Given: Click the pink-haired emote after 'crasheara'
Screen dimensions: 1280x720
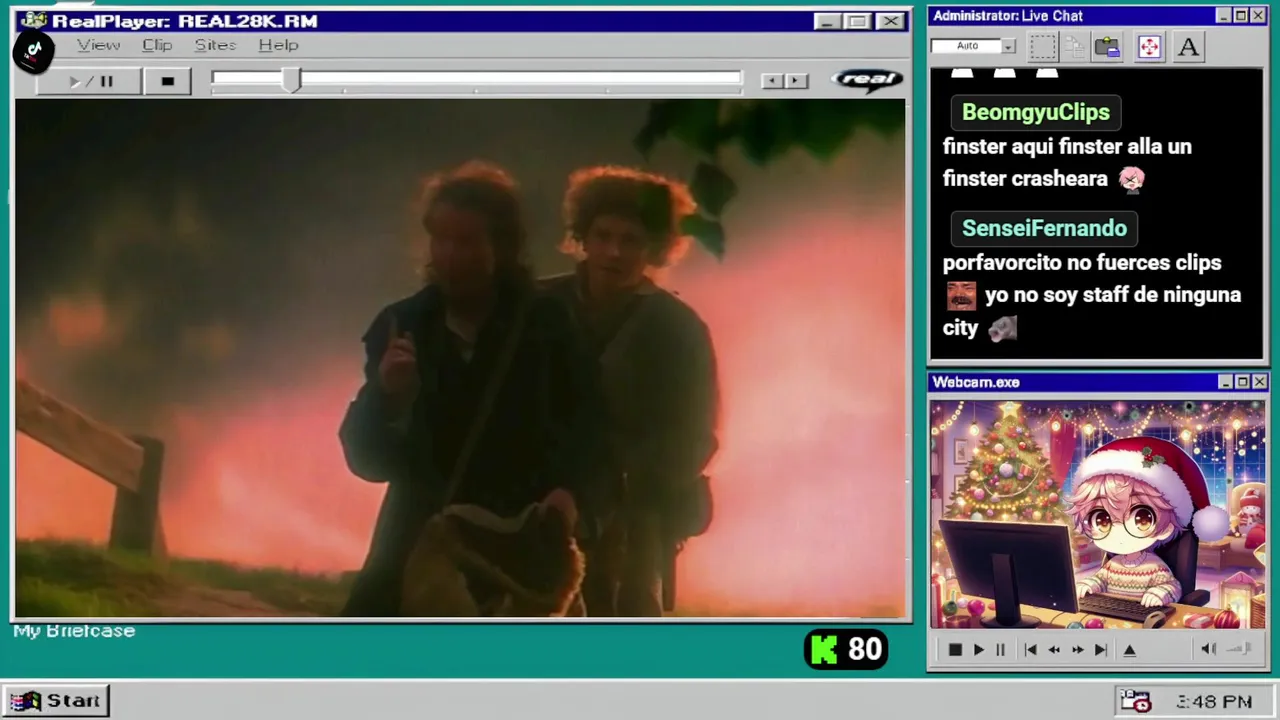Looking at the screenshot, I should point(1131,179).
